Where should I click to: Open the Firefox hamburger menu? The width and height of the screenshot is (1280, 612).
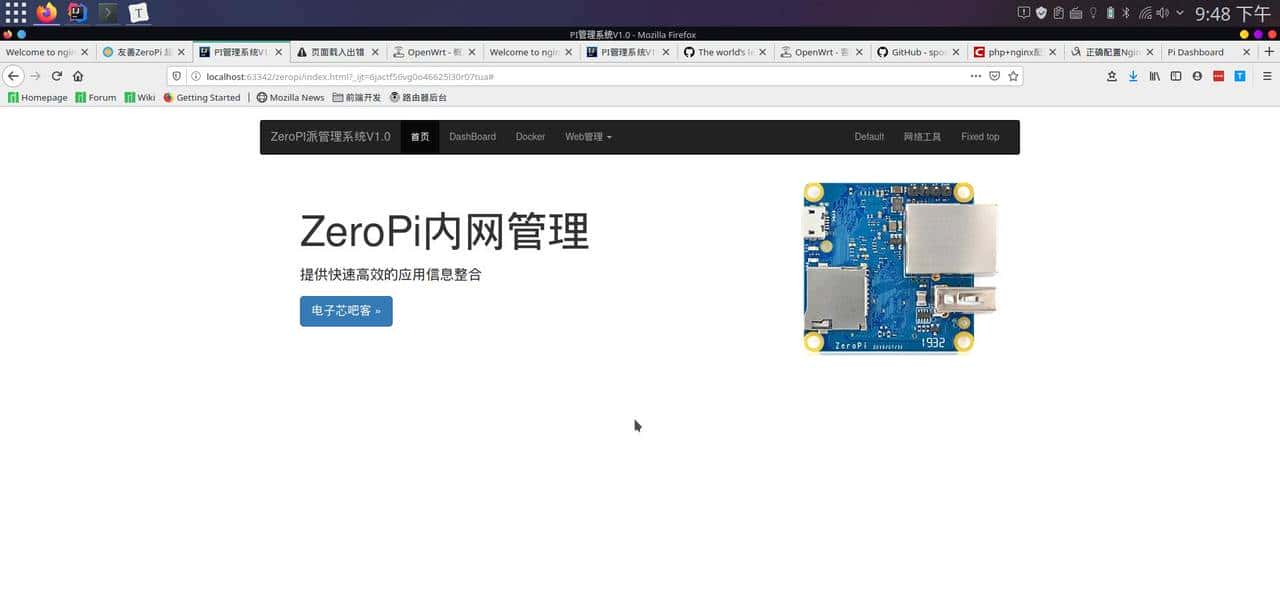tap(1267, 76)
